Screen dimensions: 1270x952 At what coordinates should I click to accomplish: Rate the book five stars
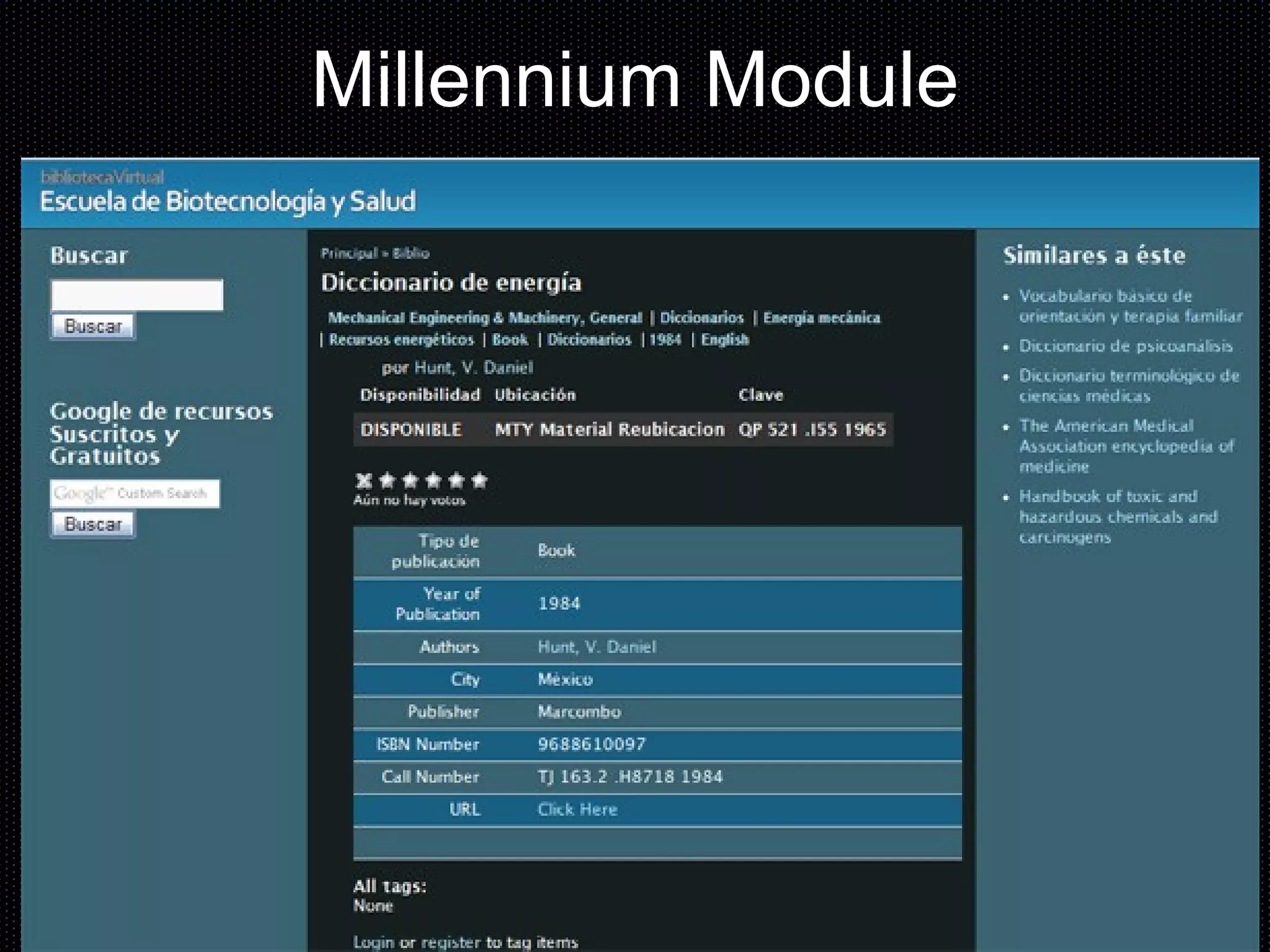479,480
